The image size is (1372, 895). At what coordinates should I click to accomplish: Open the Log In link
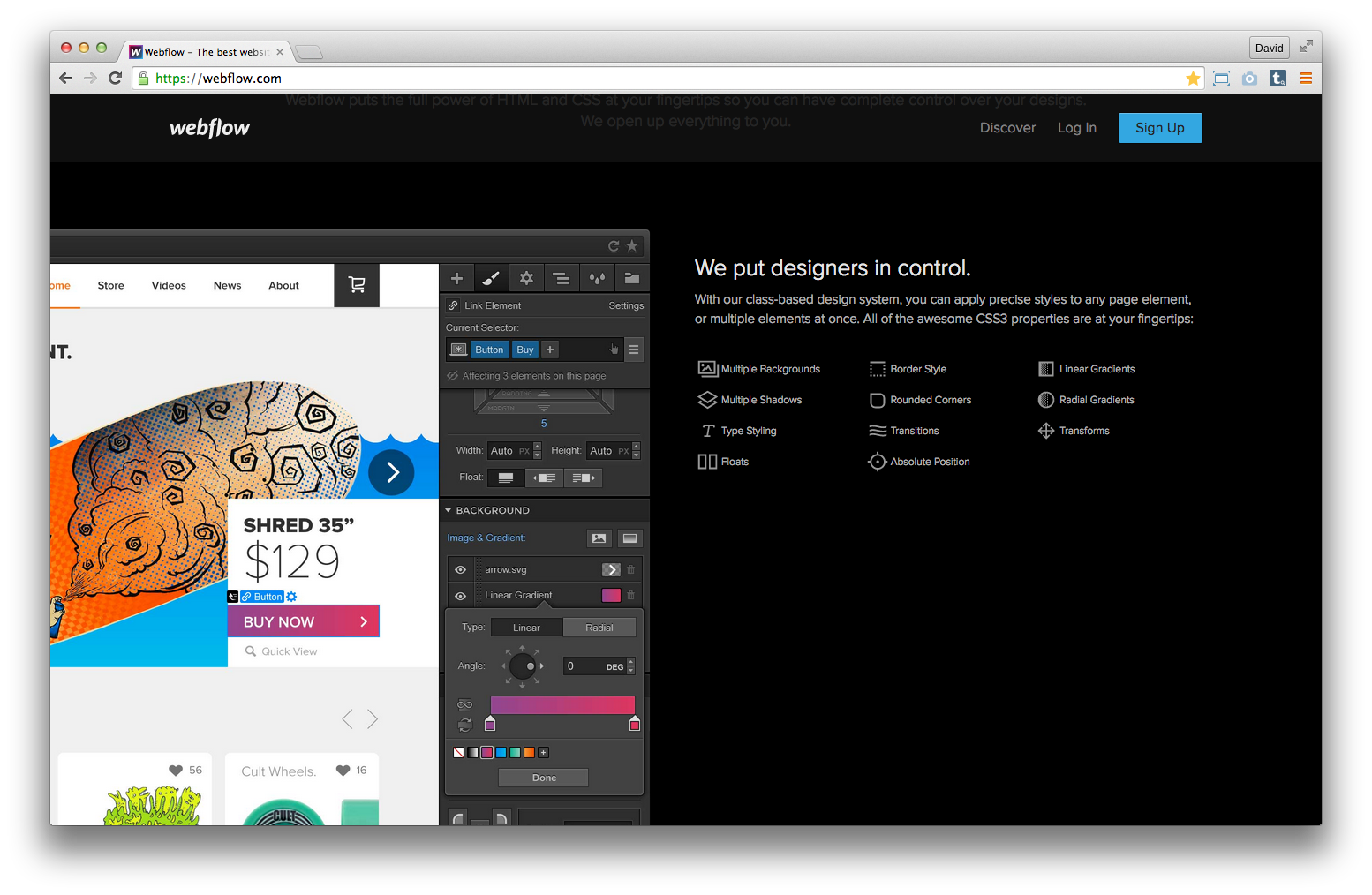1077,128
